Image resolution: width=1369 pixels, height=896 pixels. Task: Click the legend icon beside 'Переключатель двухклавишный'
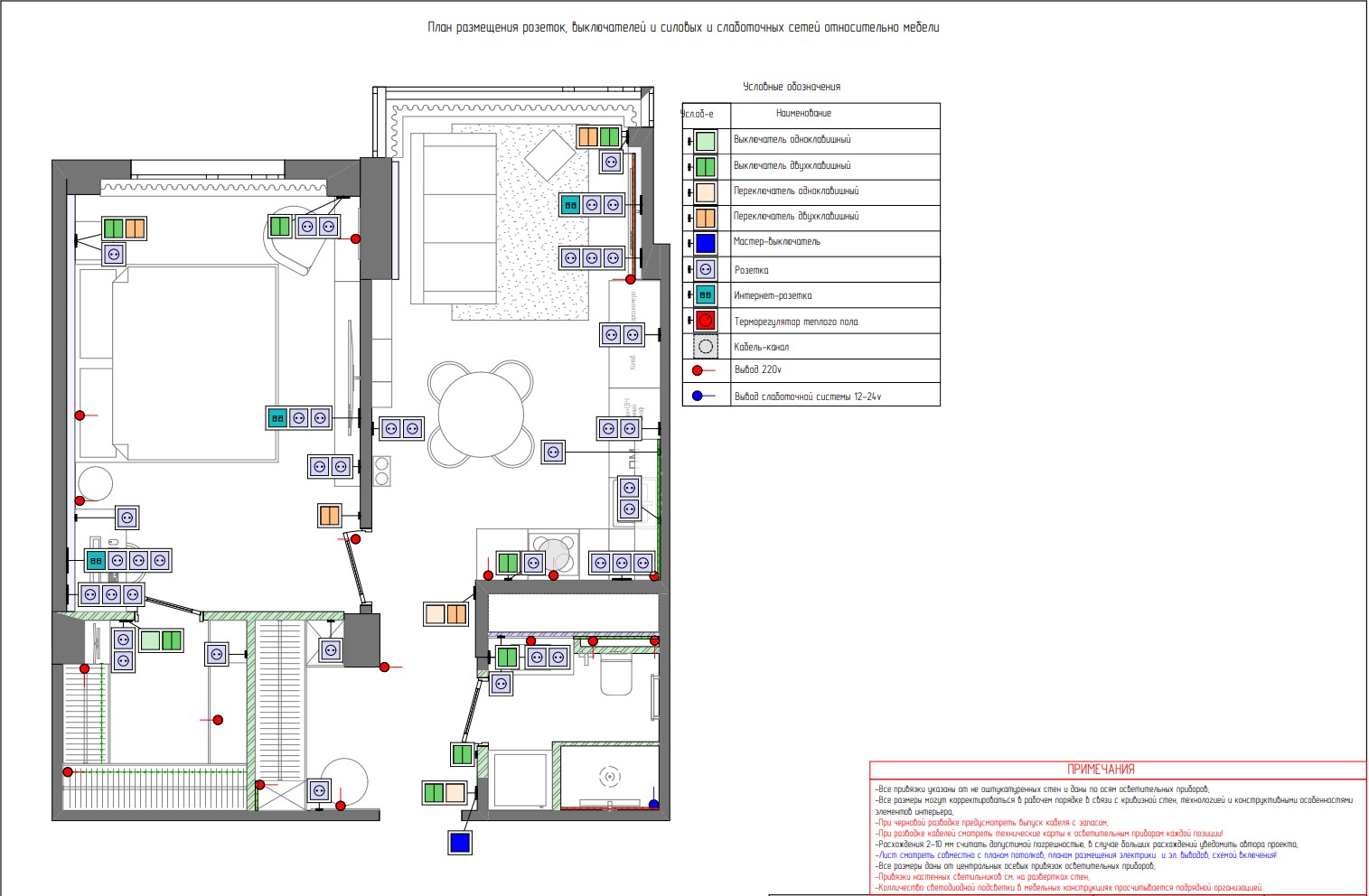point(705,218)
